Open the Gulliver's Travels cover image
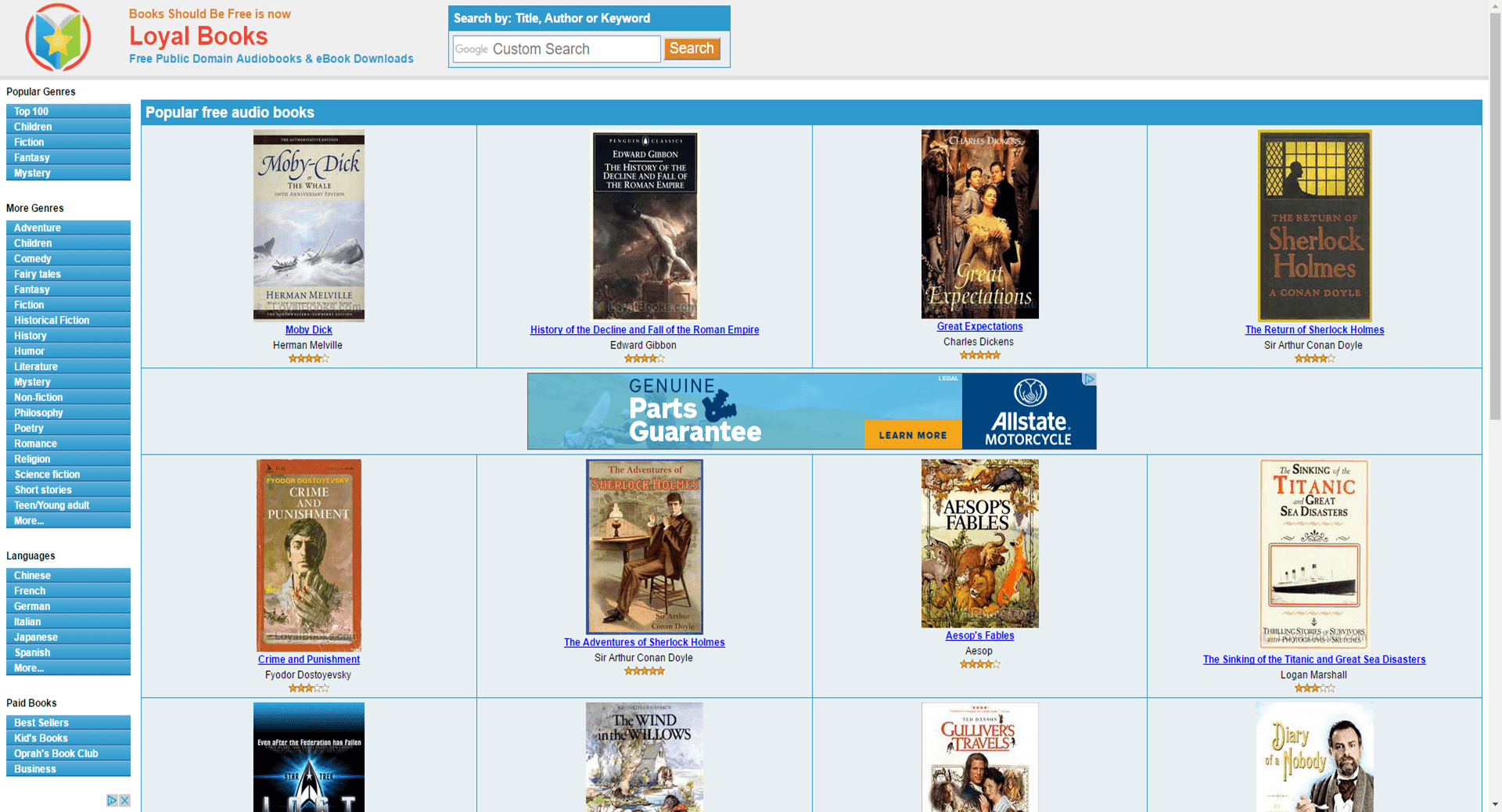 pyautogui.click(x=979, y=756)
